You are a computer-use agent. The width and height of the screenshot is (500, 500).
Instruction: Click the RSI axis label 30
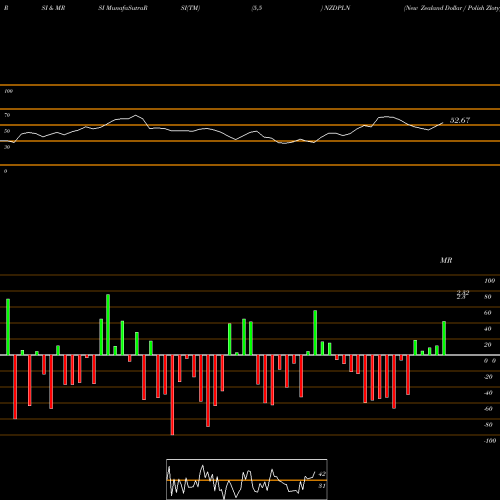[7, 147]
